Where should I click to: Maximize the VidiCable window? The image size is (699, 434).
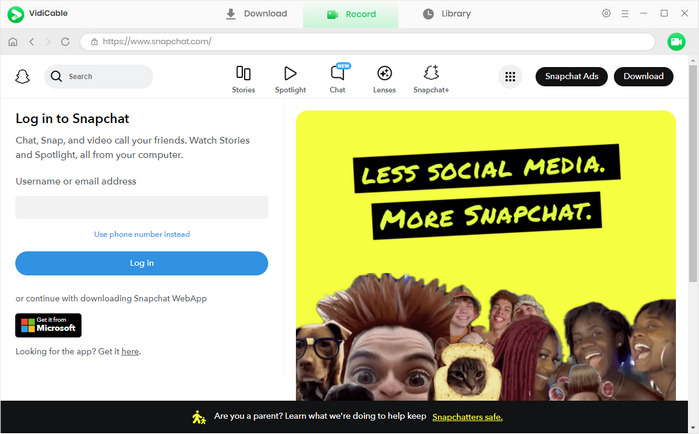tap(664, 13)
